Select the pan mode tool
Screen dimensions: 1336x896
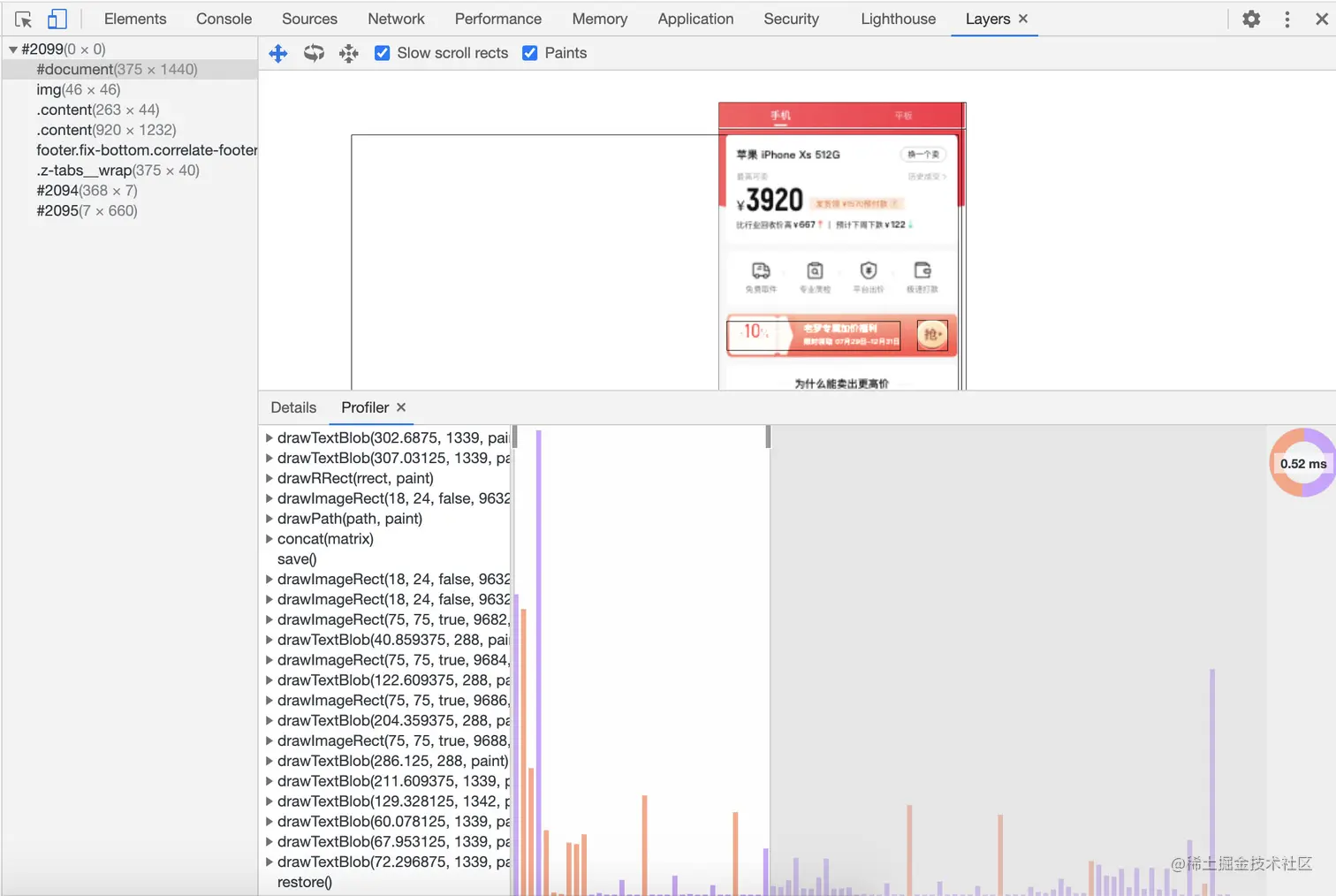(278, 53)
